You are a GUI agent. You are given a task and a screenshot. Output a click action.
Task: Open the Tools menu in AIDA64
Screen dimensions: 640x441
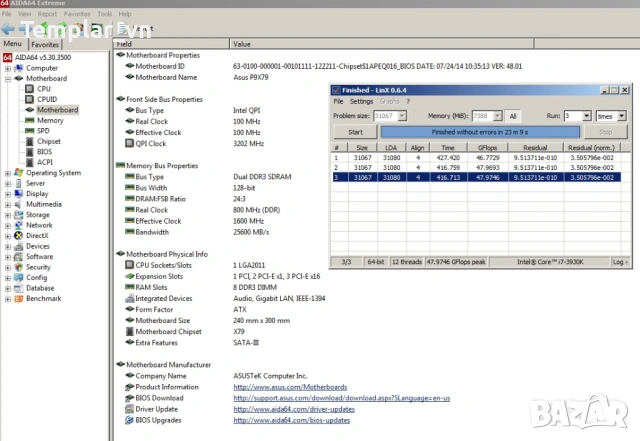104,14
